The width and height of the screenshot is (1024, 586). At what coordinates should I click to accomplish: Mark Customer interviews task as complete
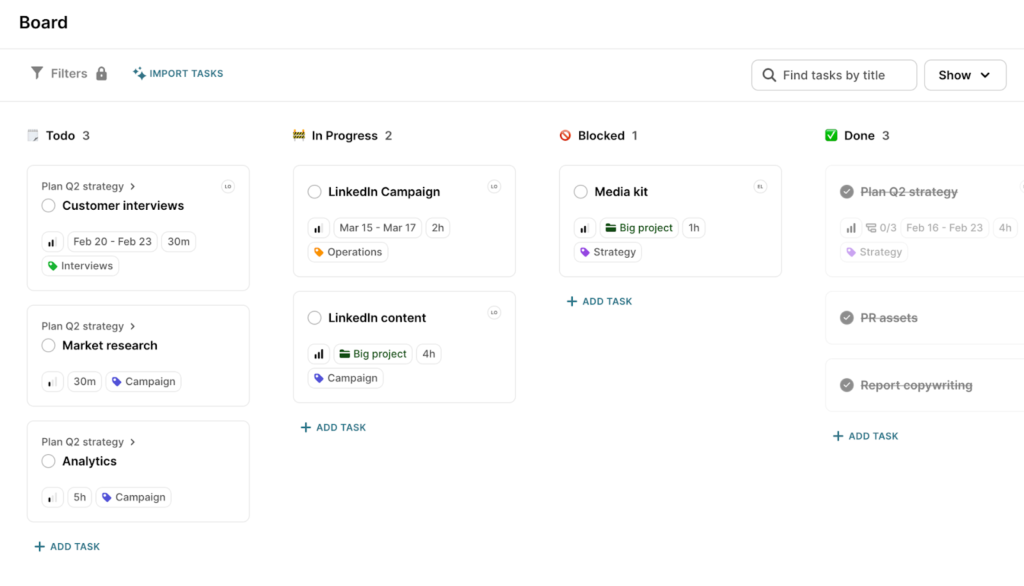coord(48,206)
